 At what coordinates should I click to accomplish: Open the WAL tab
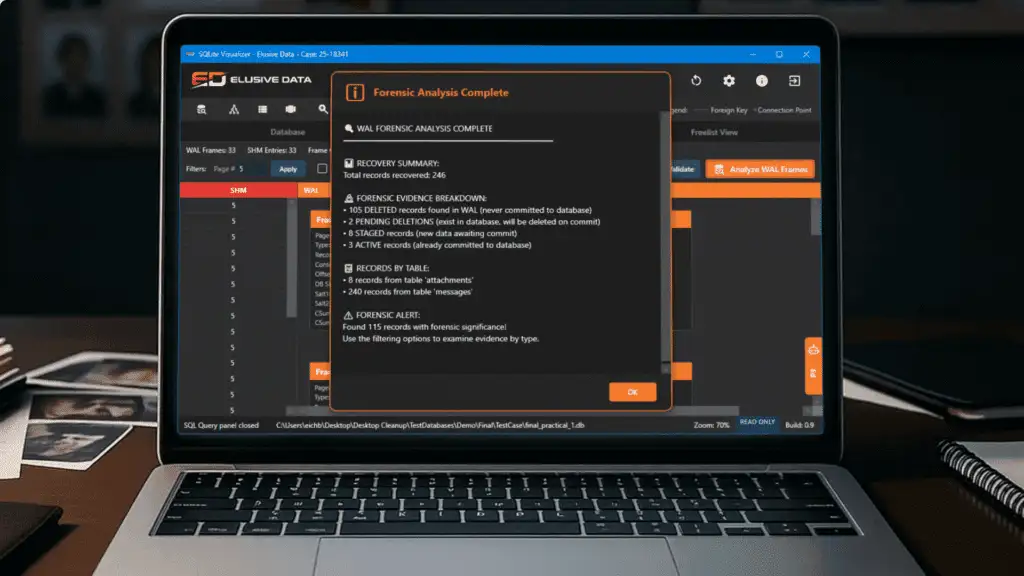(312, 189)
